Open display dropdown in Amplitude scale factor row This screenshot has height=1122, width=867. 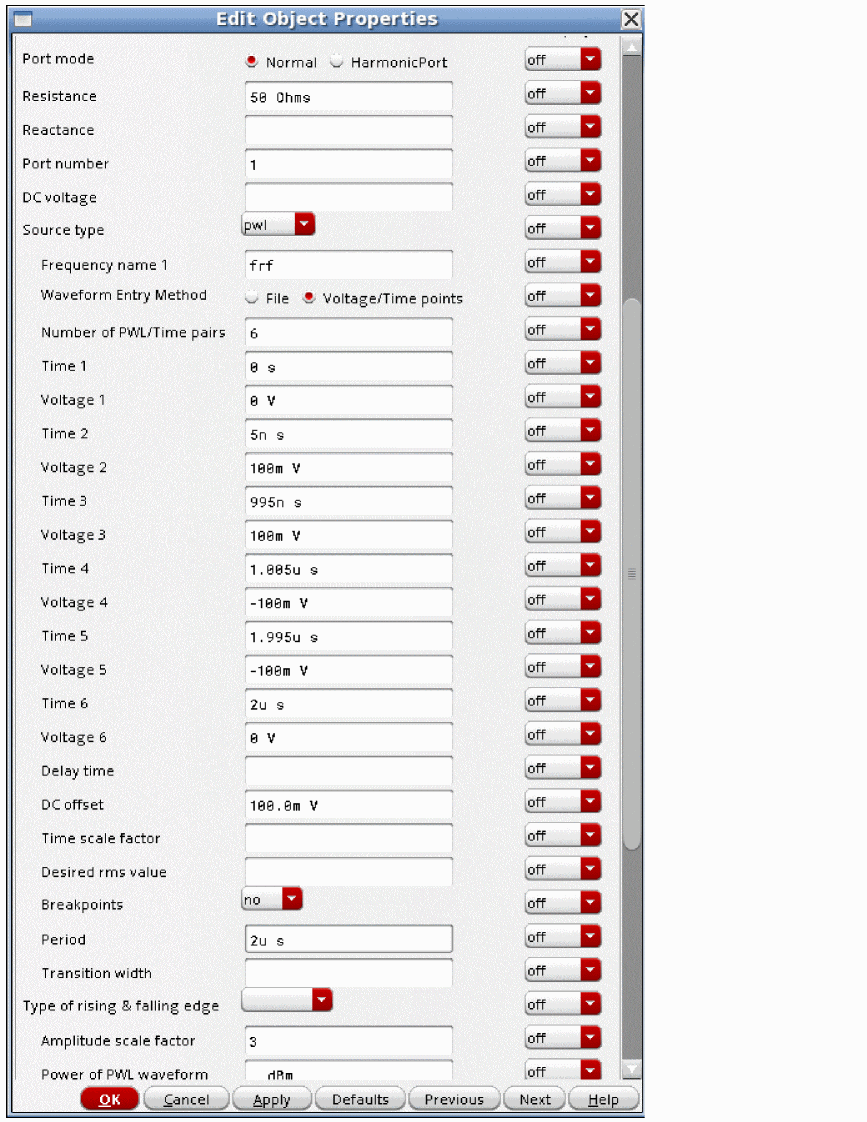tap(563, 1038)
